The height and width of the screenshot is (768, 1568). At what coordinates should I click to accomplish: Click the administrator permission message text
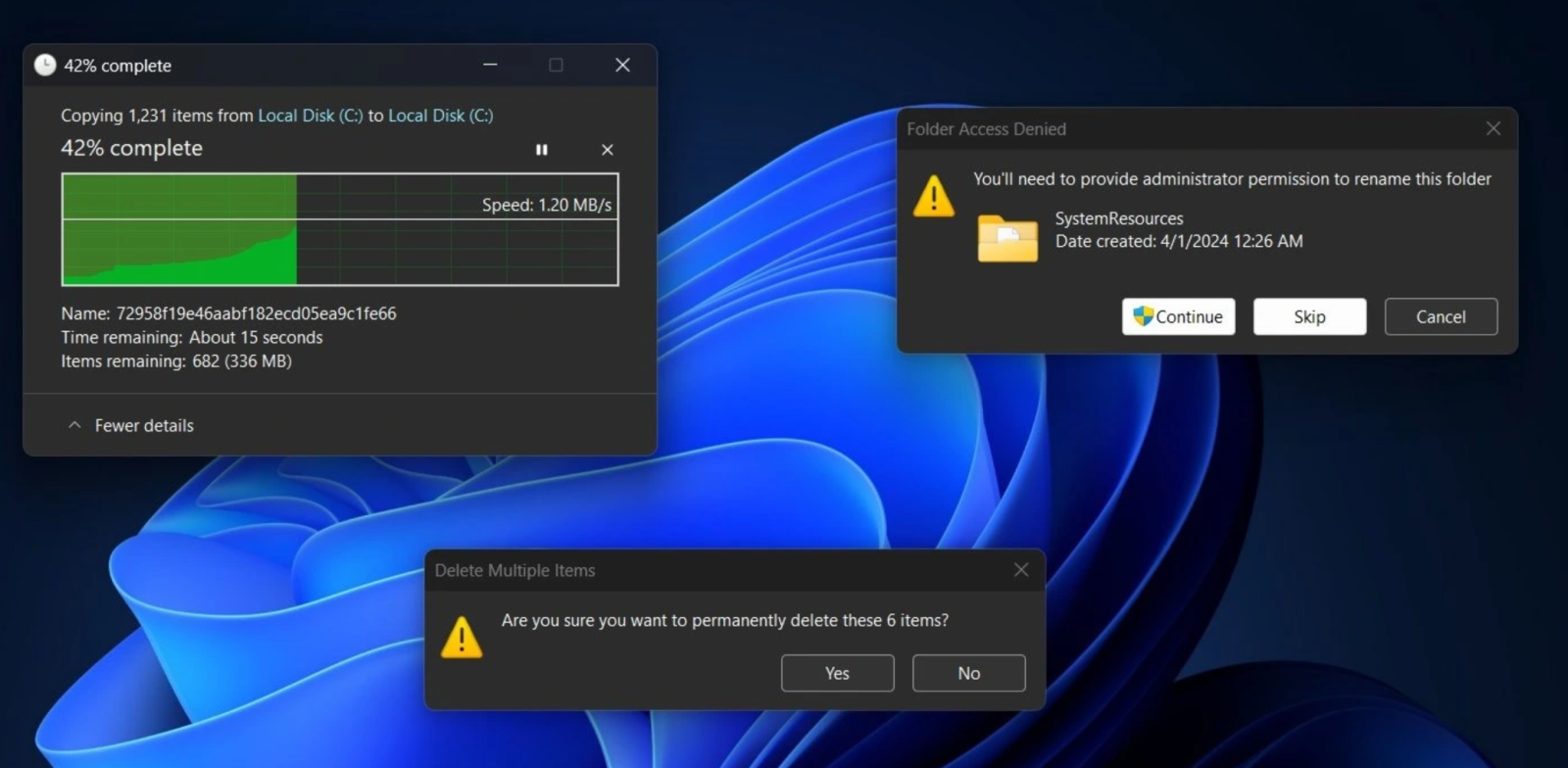click(x=1232, y=178)
